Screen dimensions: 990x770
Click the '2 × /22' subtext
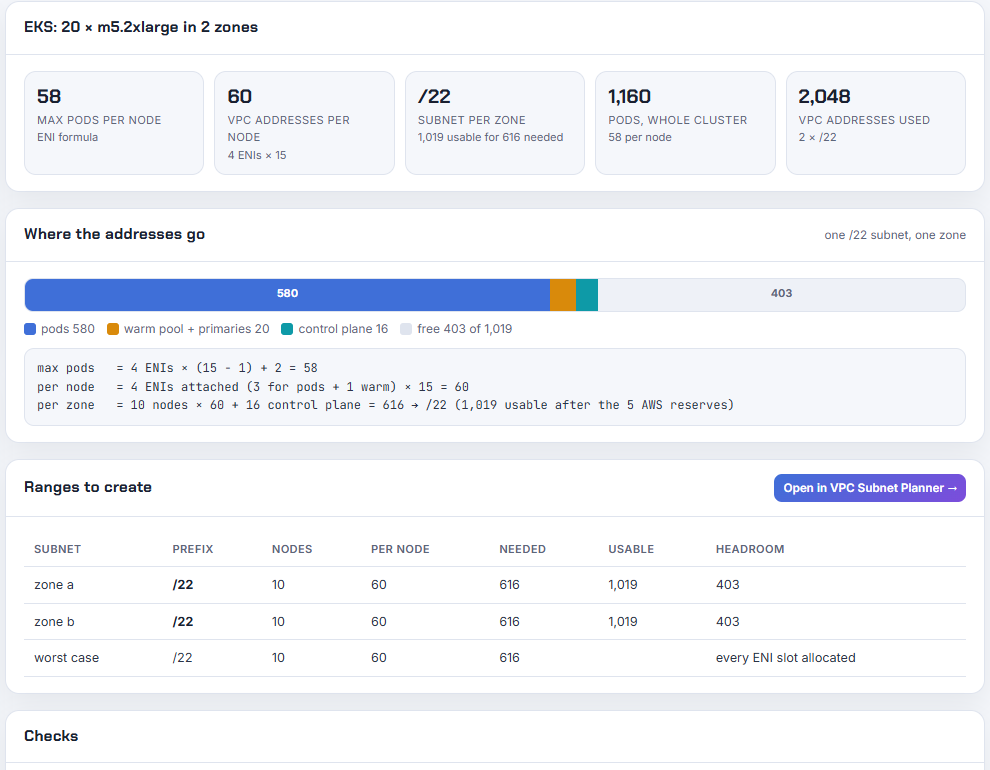coord(817,137)
